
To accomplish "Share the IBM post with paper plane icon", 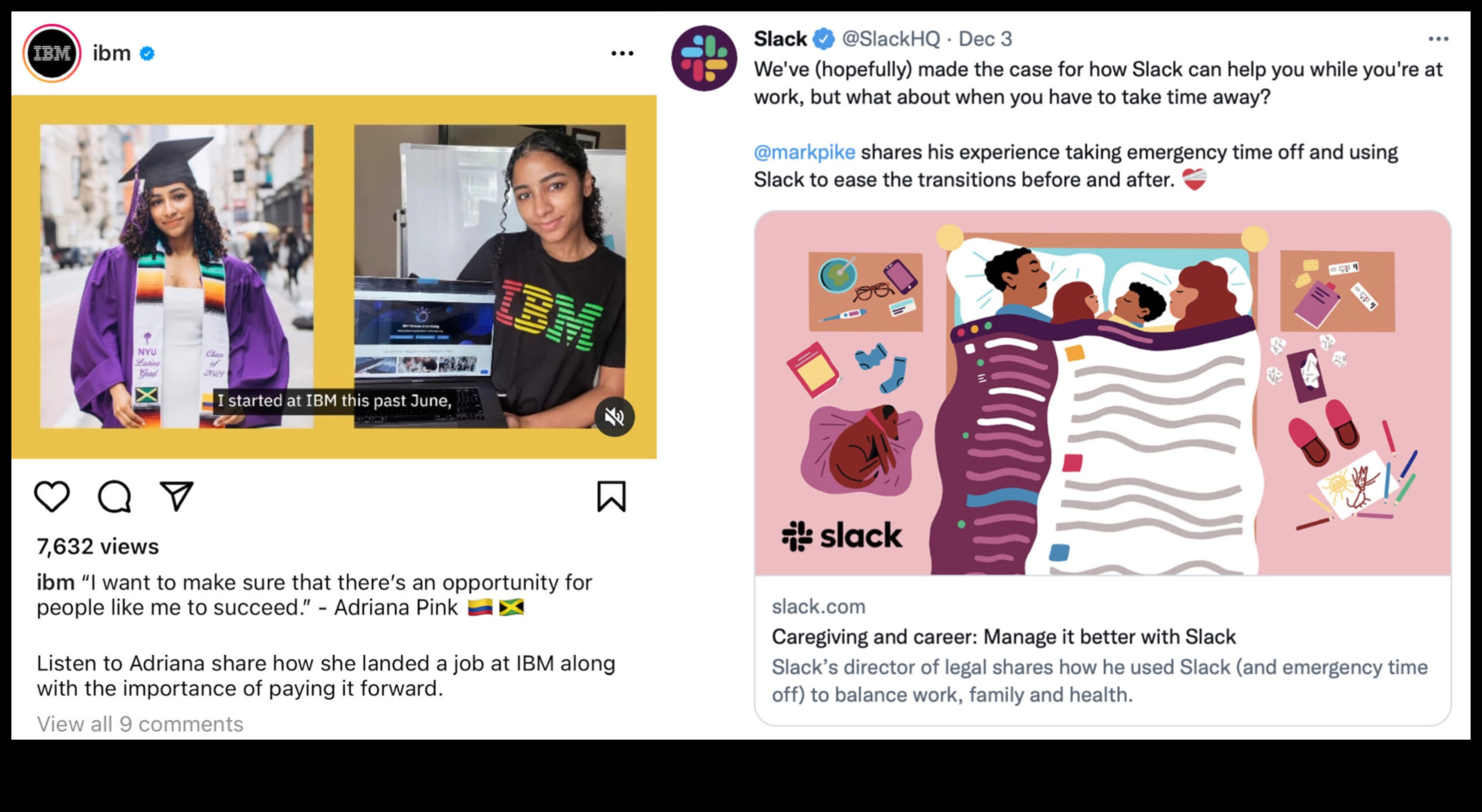I will [x=176, y=496].
